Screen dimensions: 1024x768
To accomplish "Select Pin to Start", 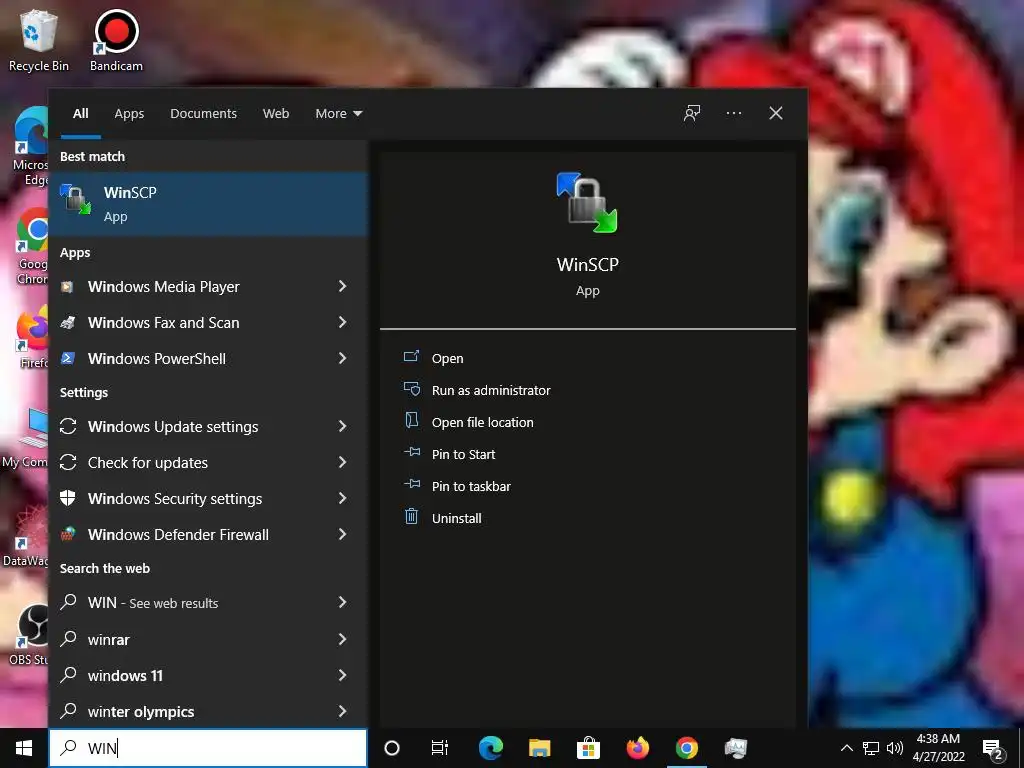I will (x=463, y=455).
